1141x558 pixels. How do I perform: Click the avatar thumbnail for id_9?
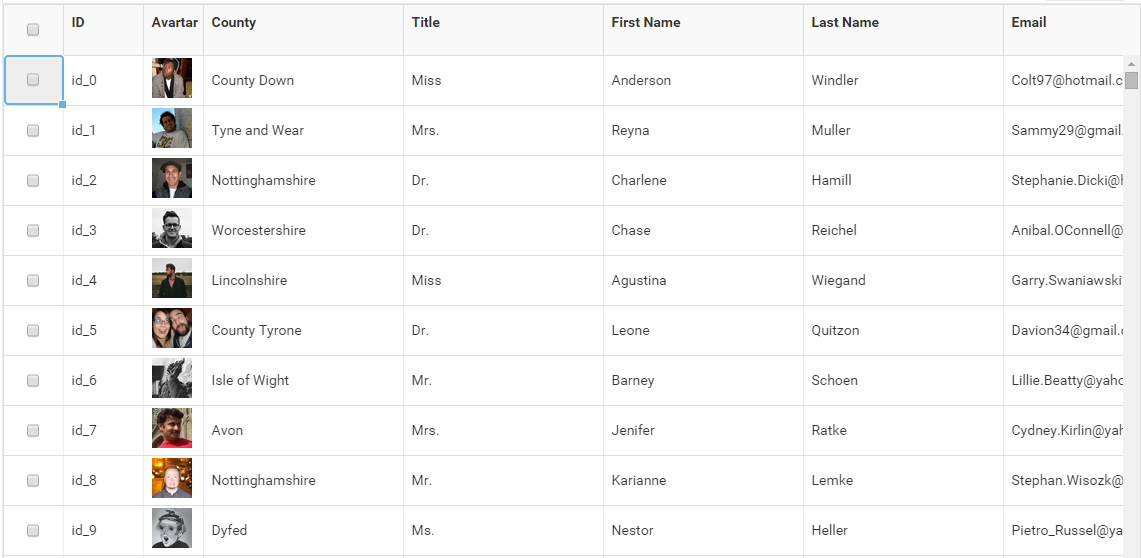(x=172, y=529)
